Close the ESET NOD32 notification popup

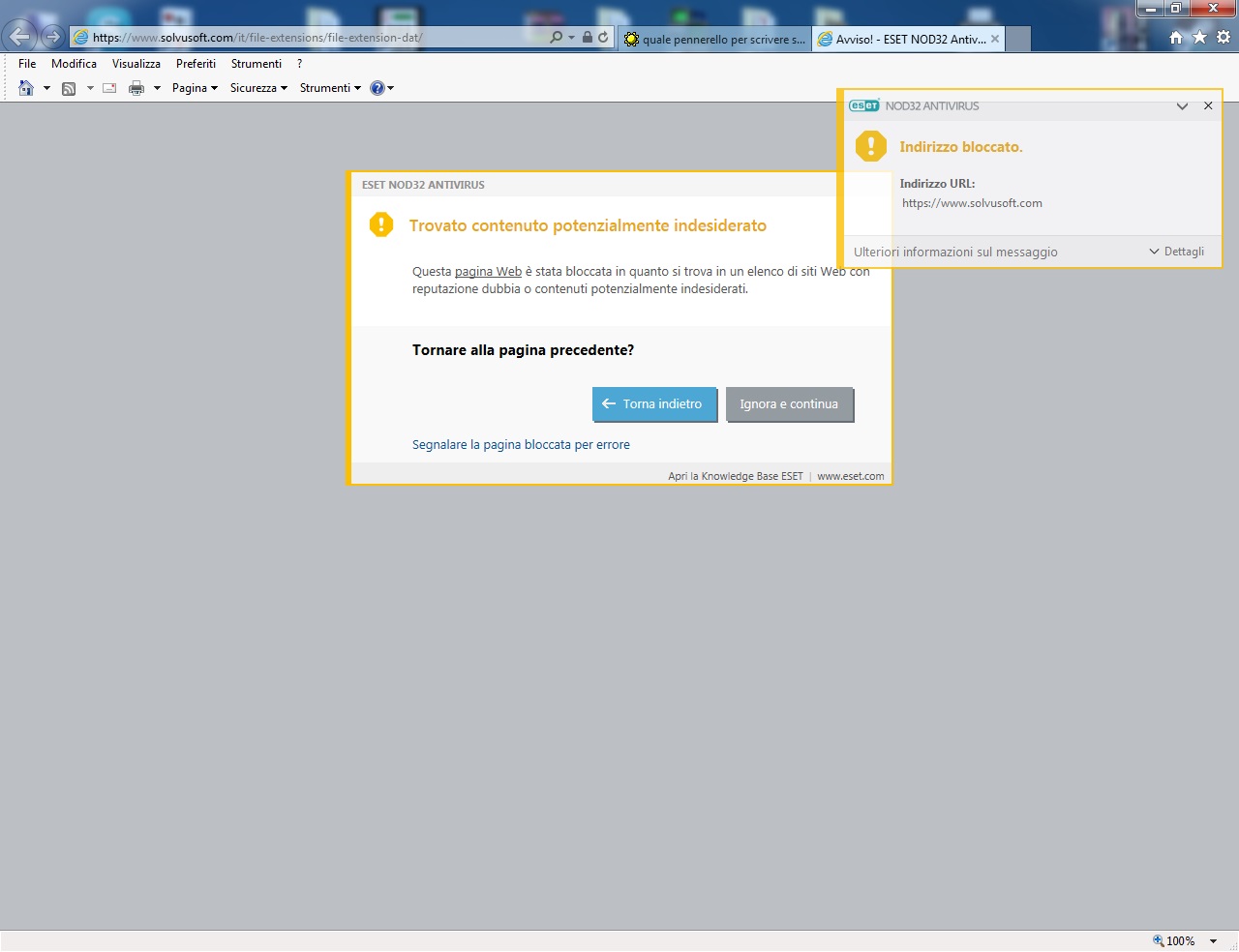pyautogui.click(x=1208, y=106)
